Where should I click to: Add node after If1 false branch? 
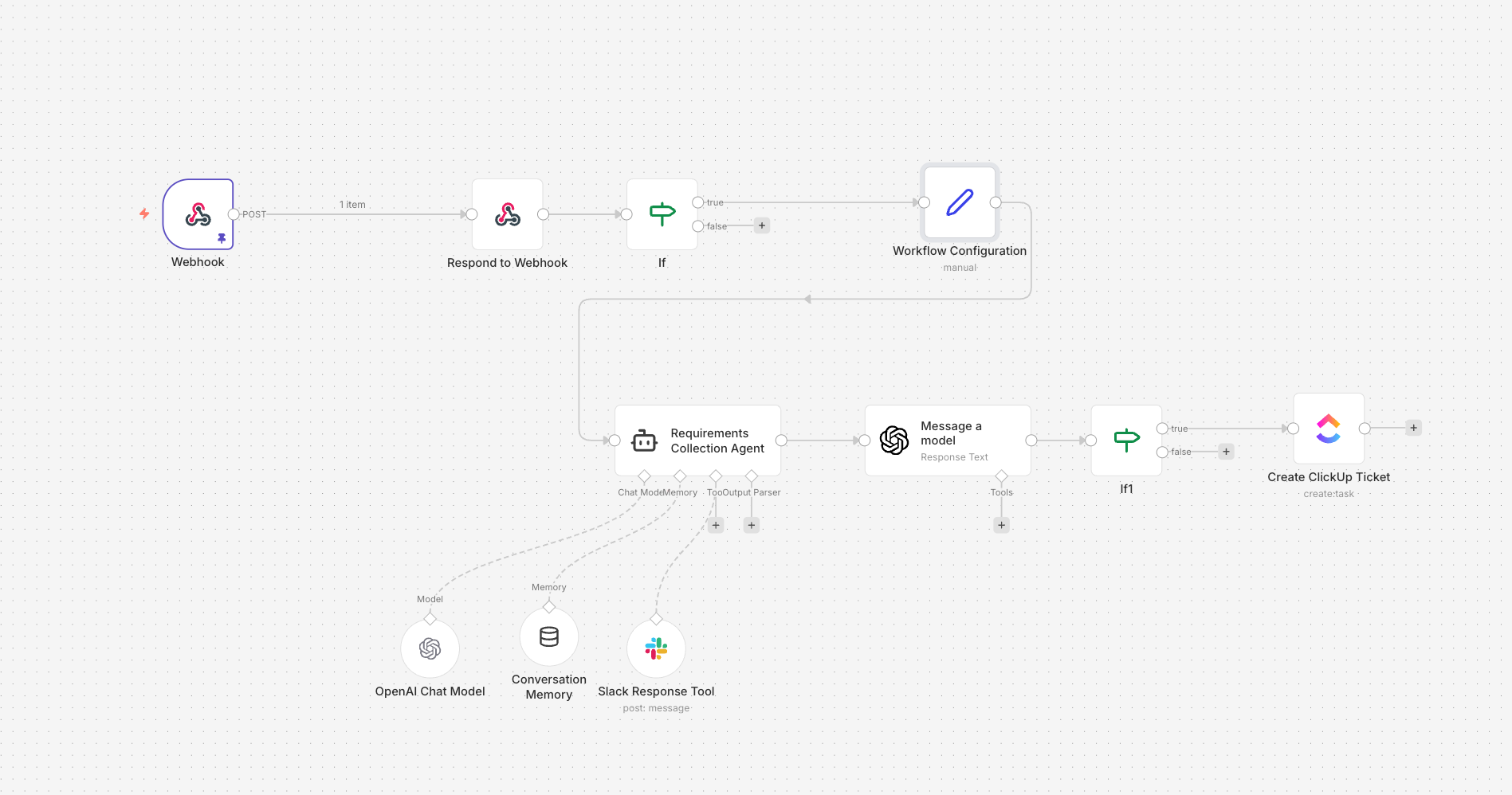1227,452
